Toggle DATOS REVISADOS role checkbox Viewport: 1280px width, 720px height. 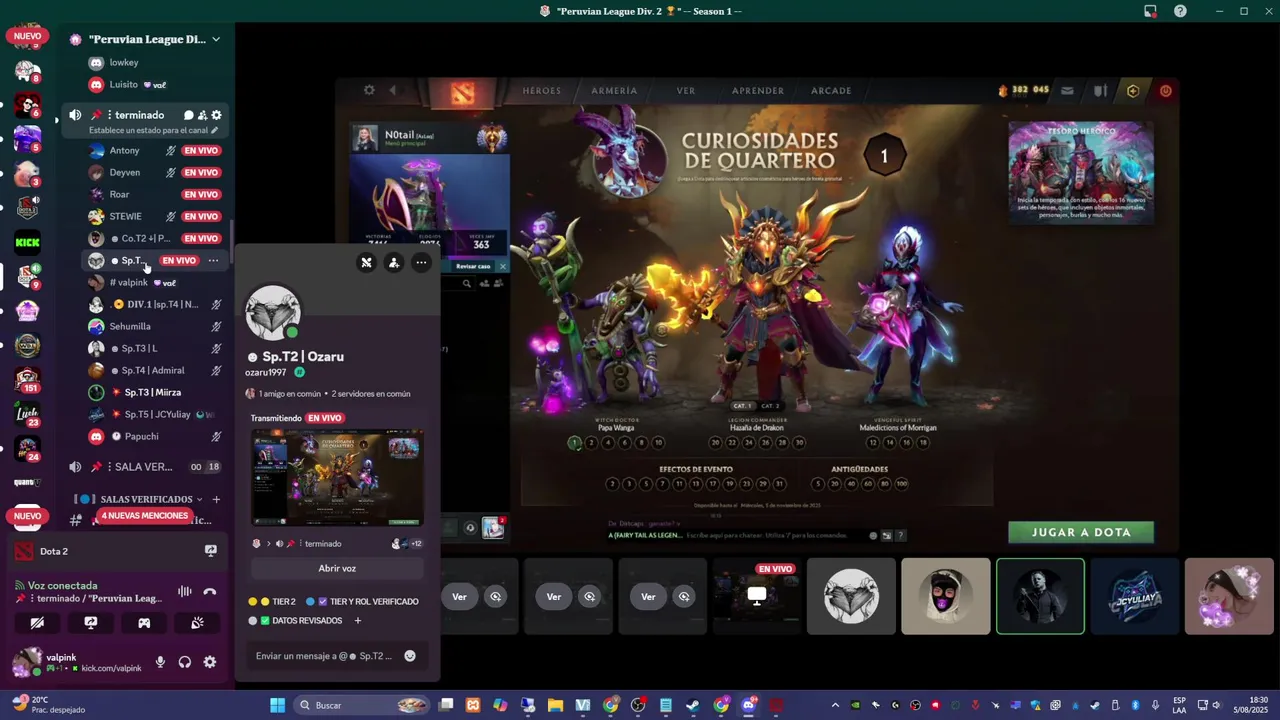(x=264, y=621)
